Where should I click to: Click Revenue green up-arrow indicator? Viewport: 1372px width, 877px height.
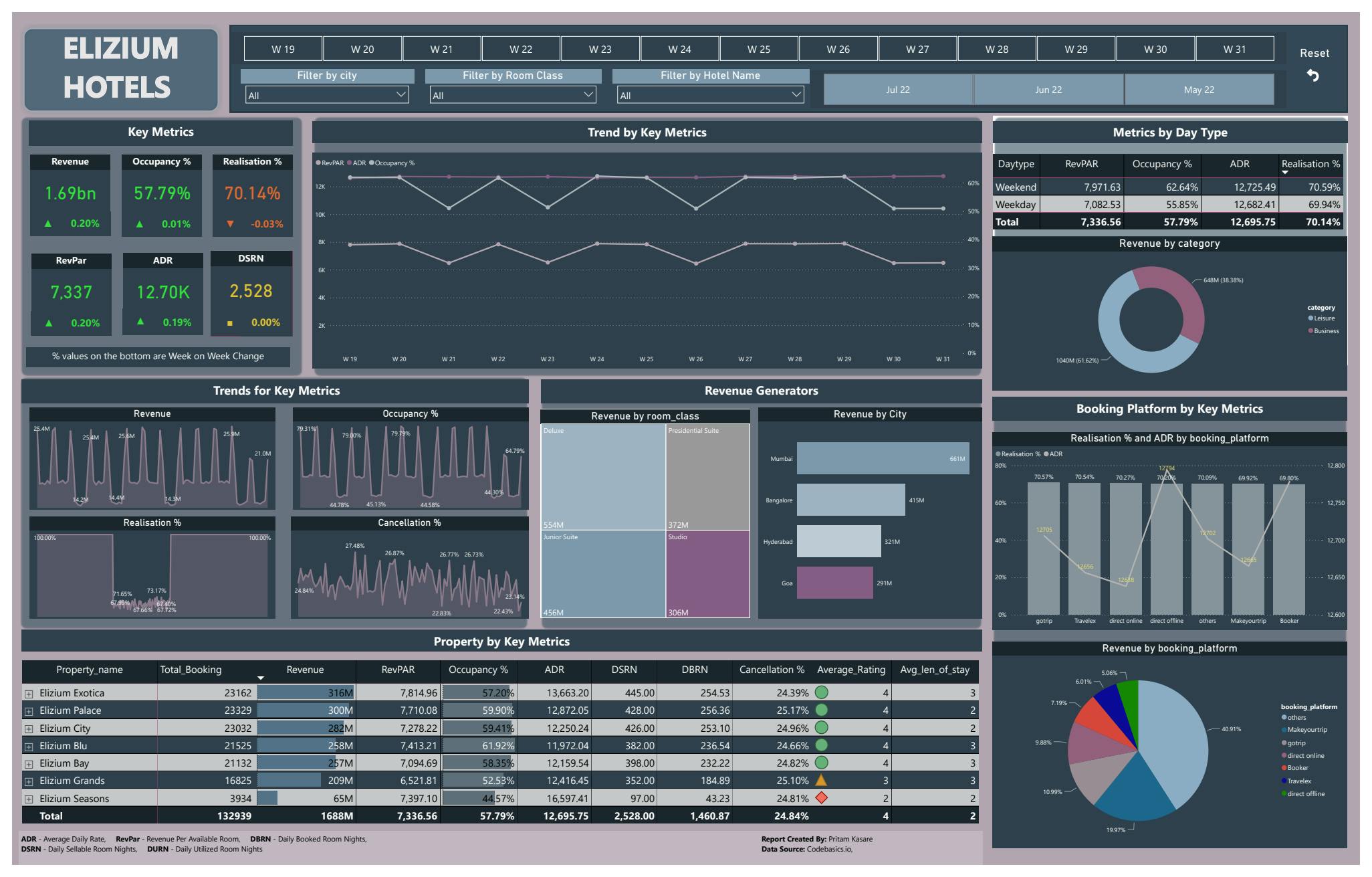(x=47, y=223)
